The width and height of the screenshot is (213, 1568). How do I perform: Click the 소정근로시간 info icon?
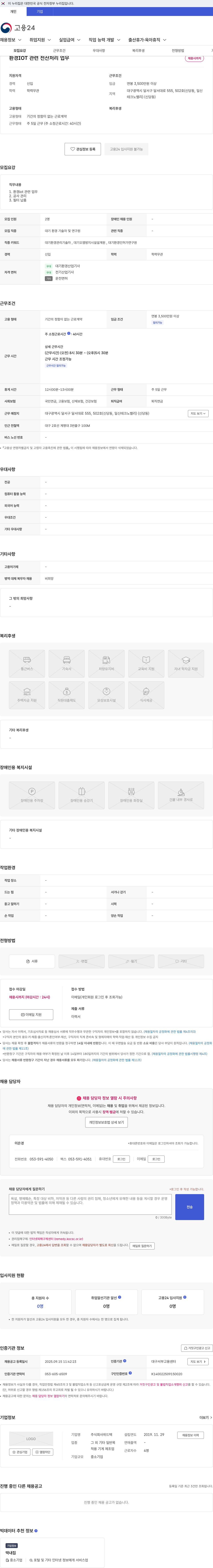[69, 334]
